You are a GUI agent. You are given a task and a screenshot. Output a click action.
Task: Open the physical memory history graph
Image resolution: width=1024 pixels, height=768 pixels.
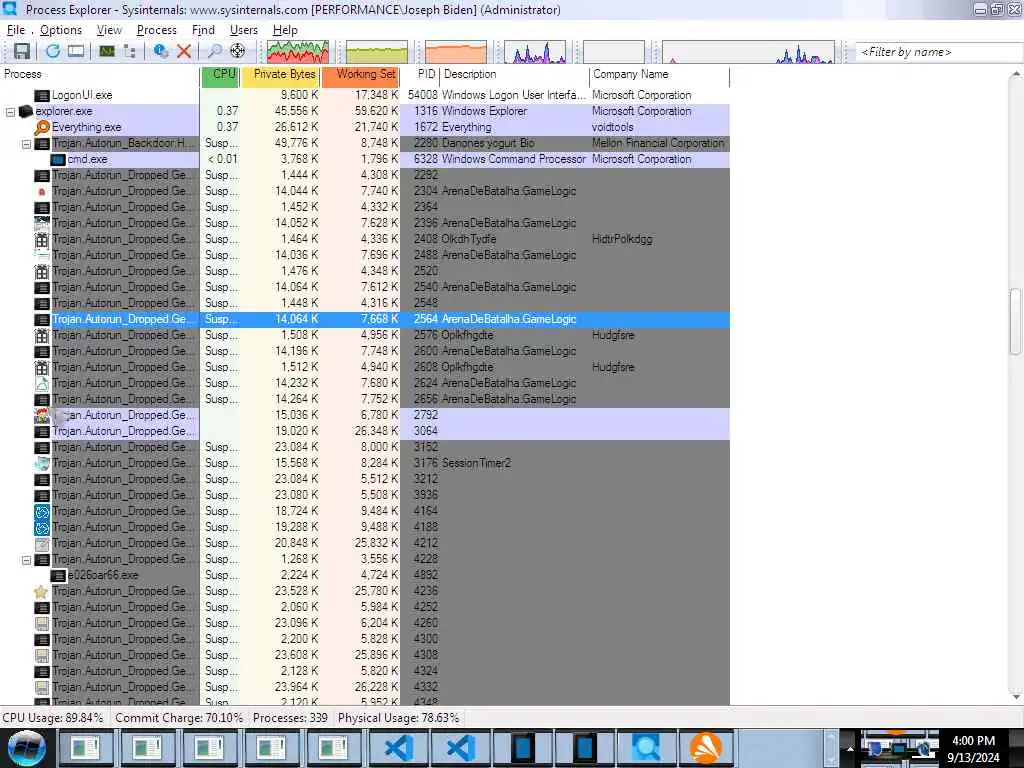[x=456, y=52]
